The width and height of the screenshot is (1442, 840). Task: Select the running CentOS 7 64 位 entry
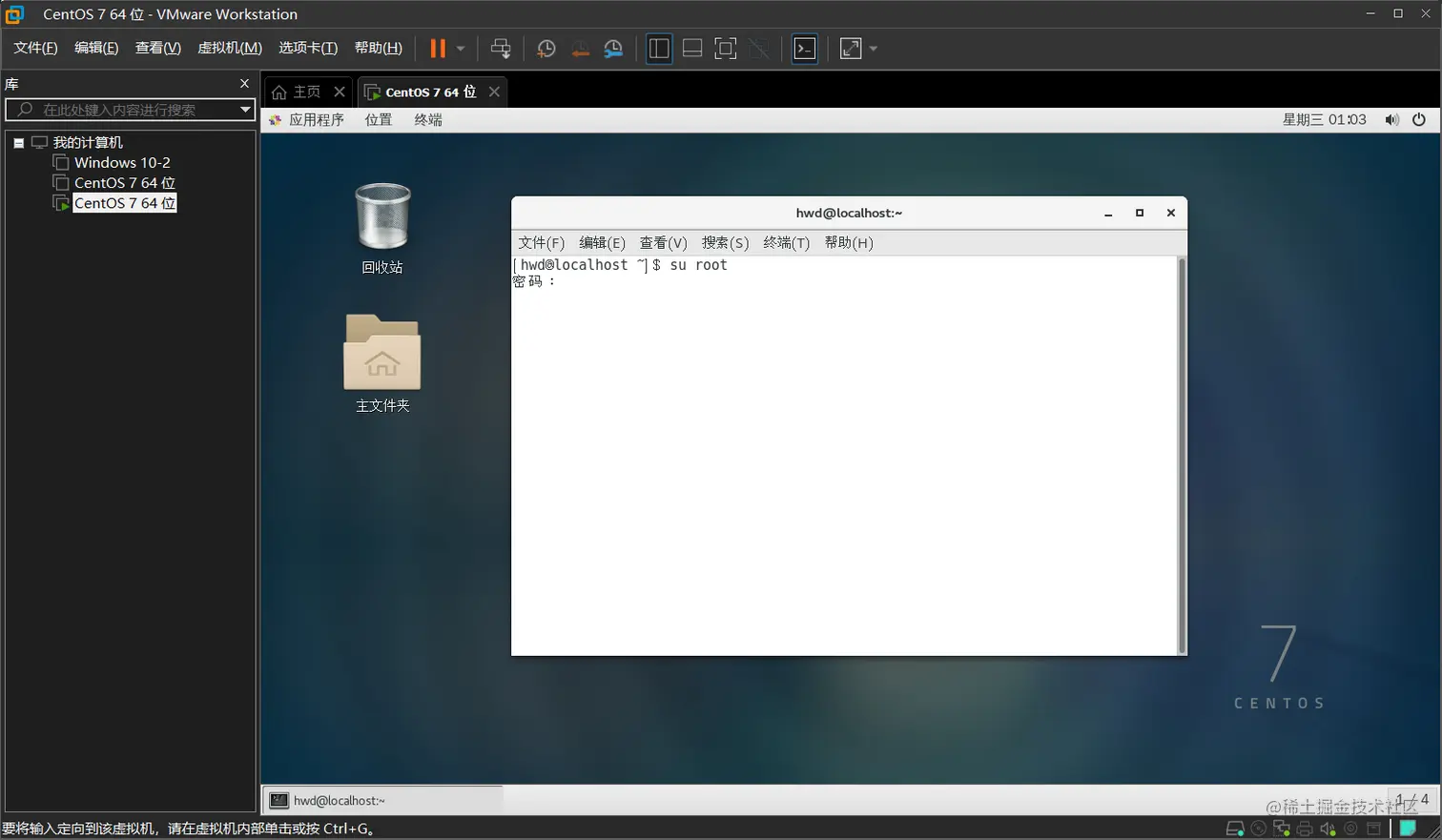click(x=125, y=203)
